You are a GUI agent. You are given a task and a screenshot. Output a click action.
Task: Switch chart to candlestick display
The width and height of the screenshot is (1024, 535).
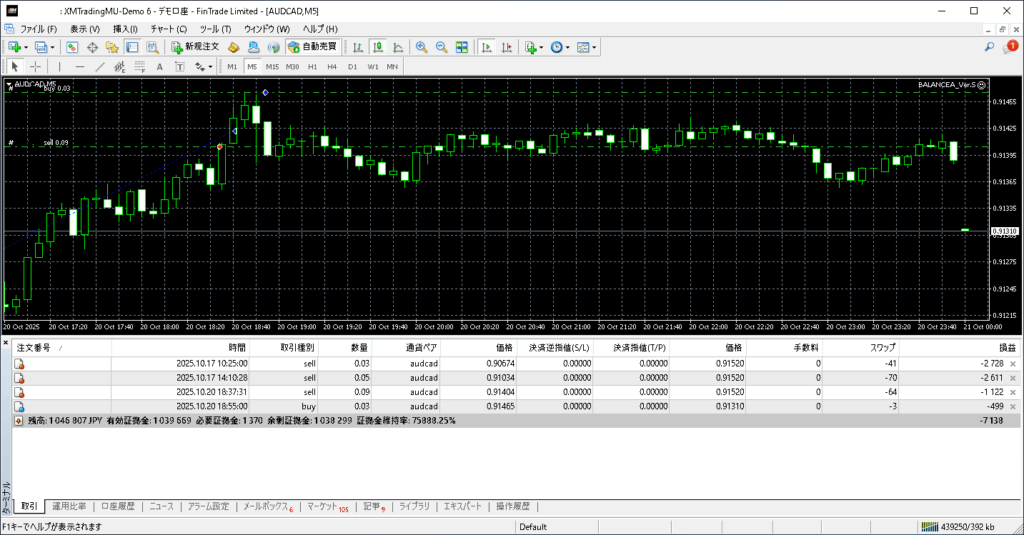378,47
